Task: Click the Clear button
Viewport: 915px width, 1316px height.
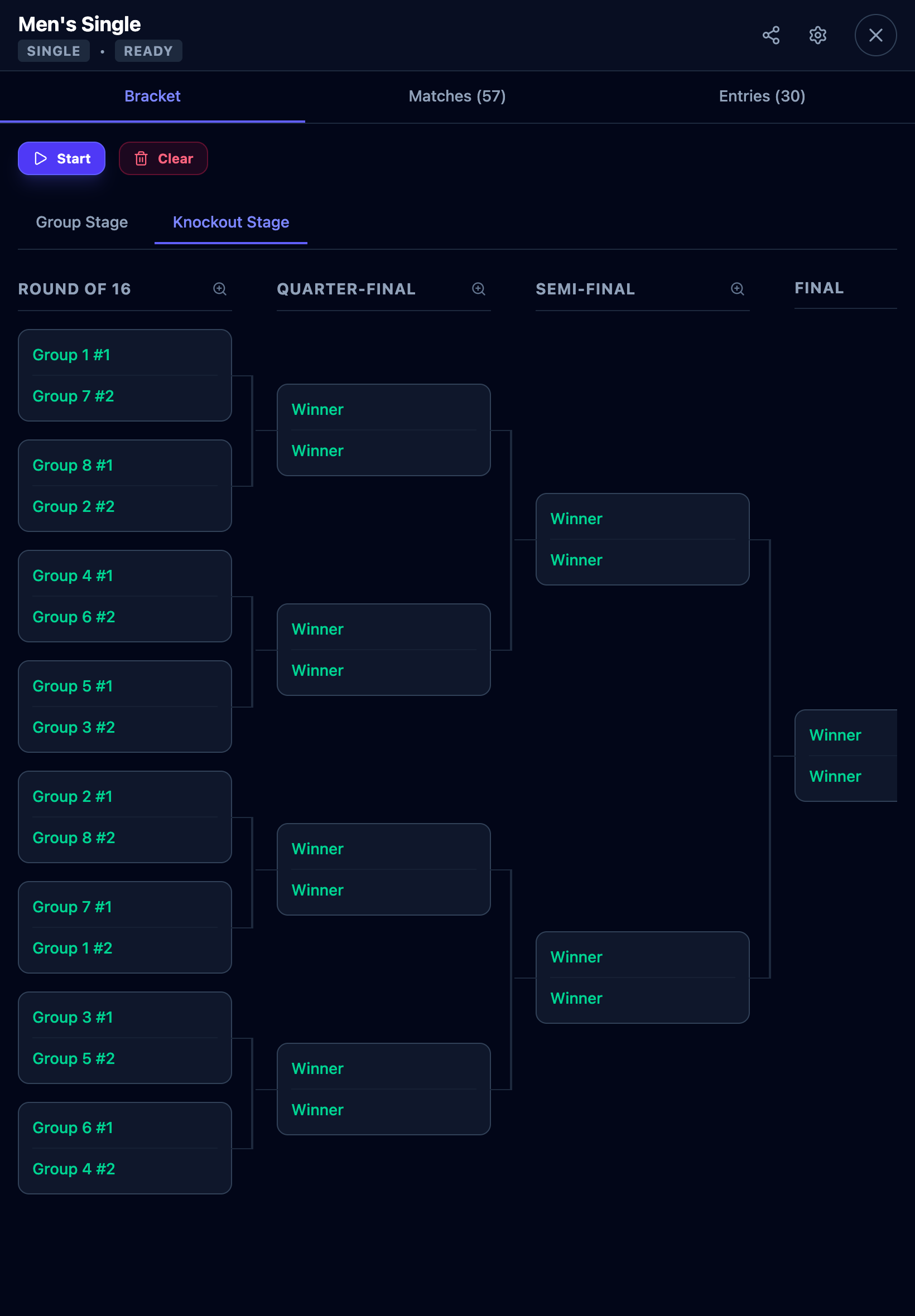Action: (163, 159)
